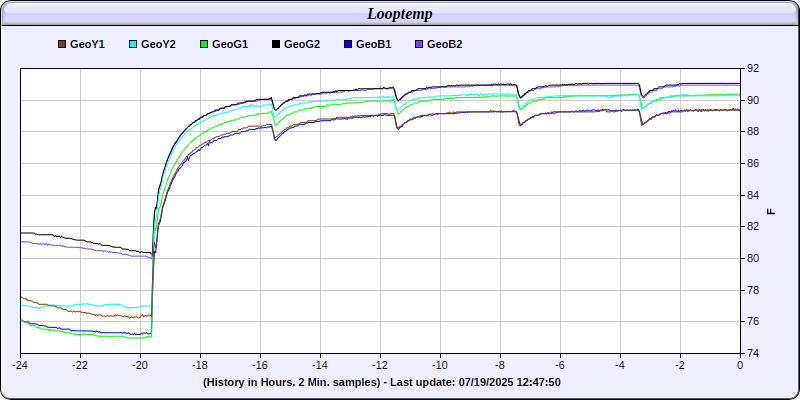Select the GeoY1 legend label

click(87, 44)
